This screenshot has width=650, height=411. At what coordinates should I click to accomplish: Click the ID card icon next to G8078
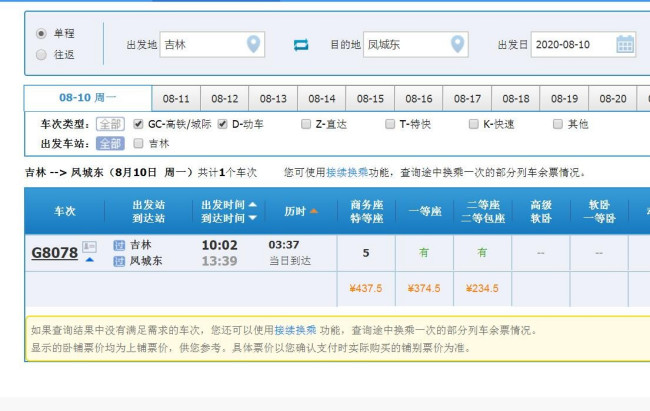[x=89, y=247]
